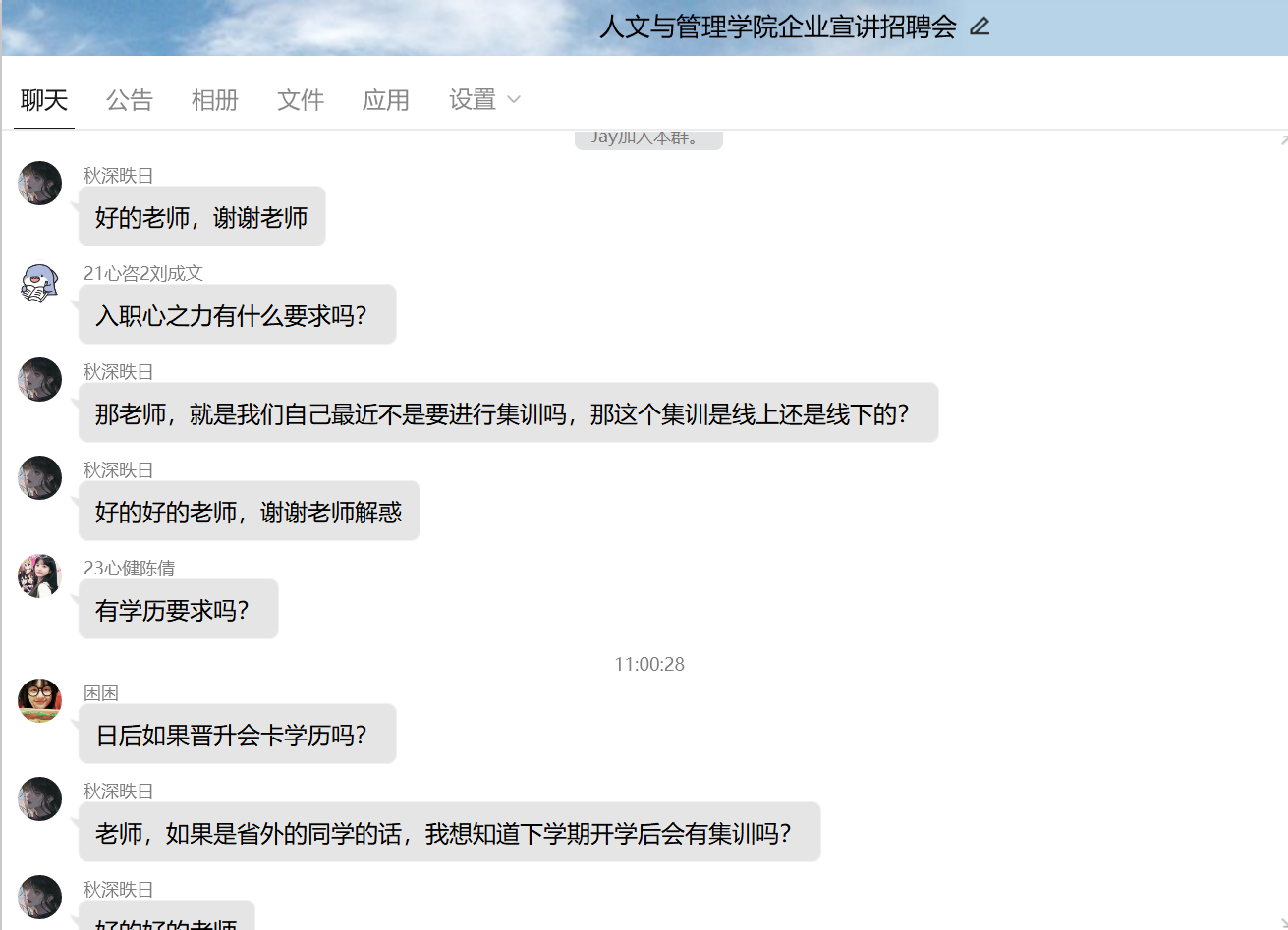Open 23心健陈倩's profile avatar

40,576
